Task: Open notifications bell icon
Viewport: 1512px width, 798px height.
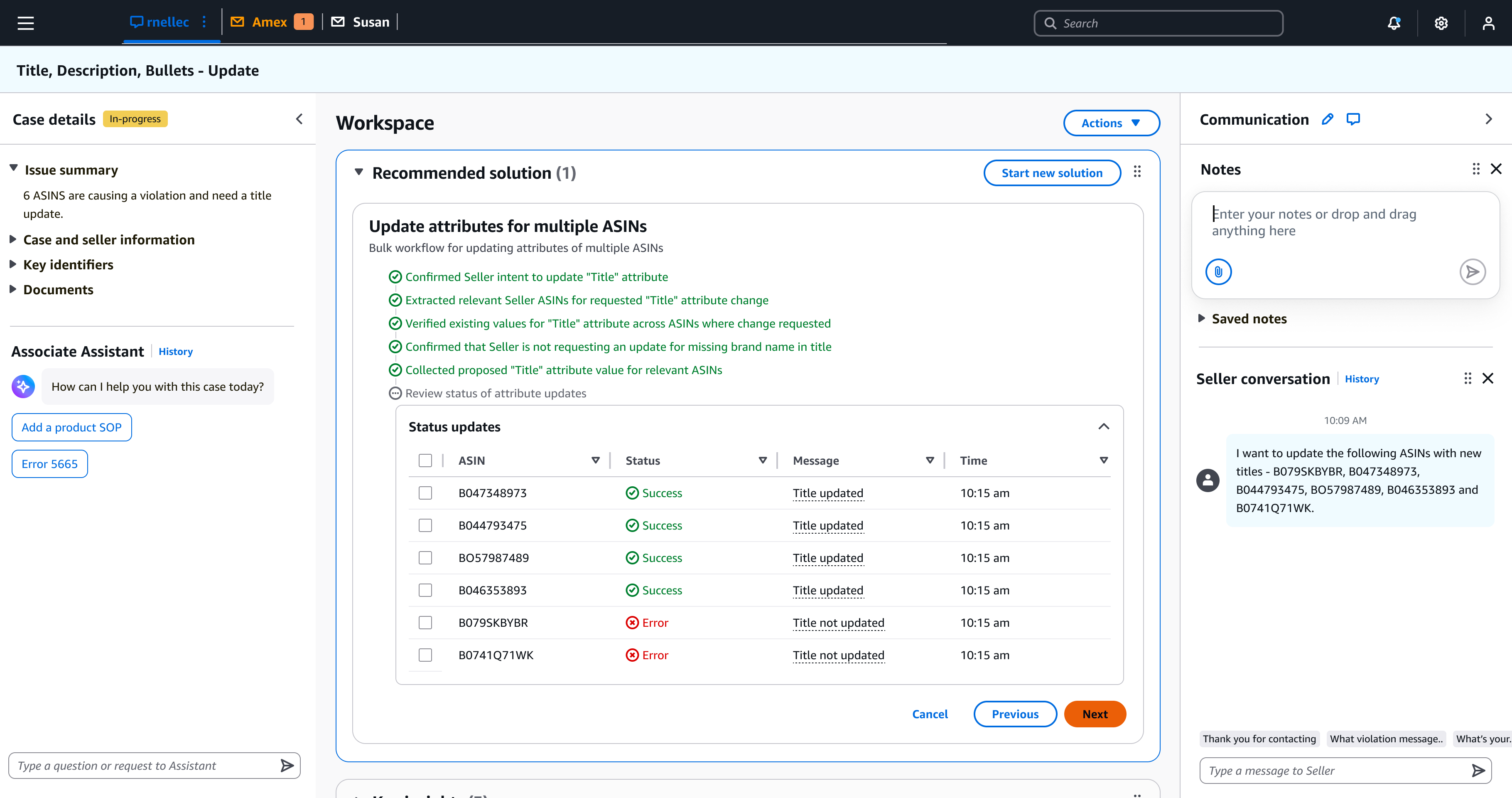Action: coord(1394,23)
